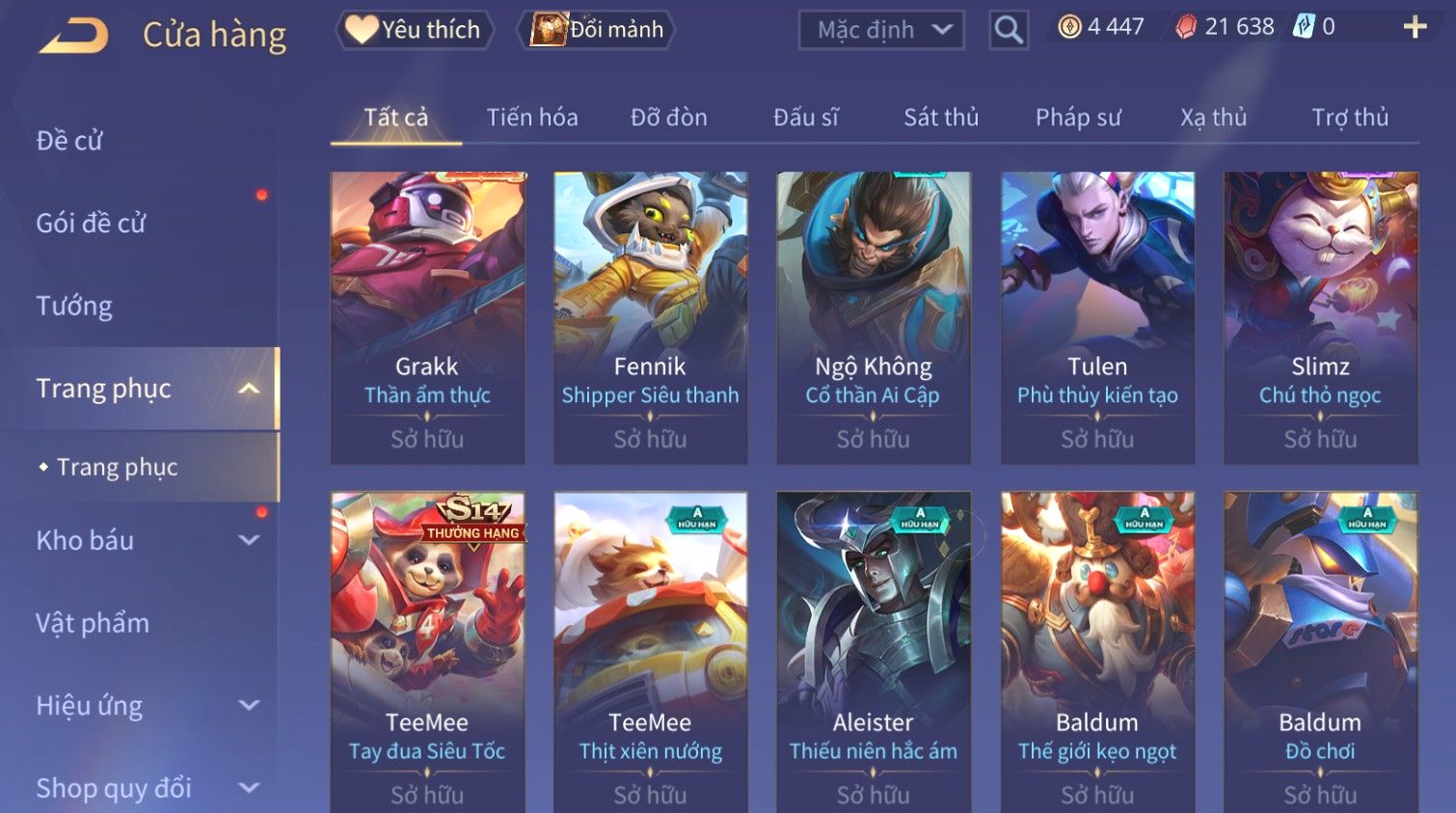Expand Shop quy đổi section
The height and width of the screenshot is (813, 1456).
(249, 788)
